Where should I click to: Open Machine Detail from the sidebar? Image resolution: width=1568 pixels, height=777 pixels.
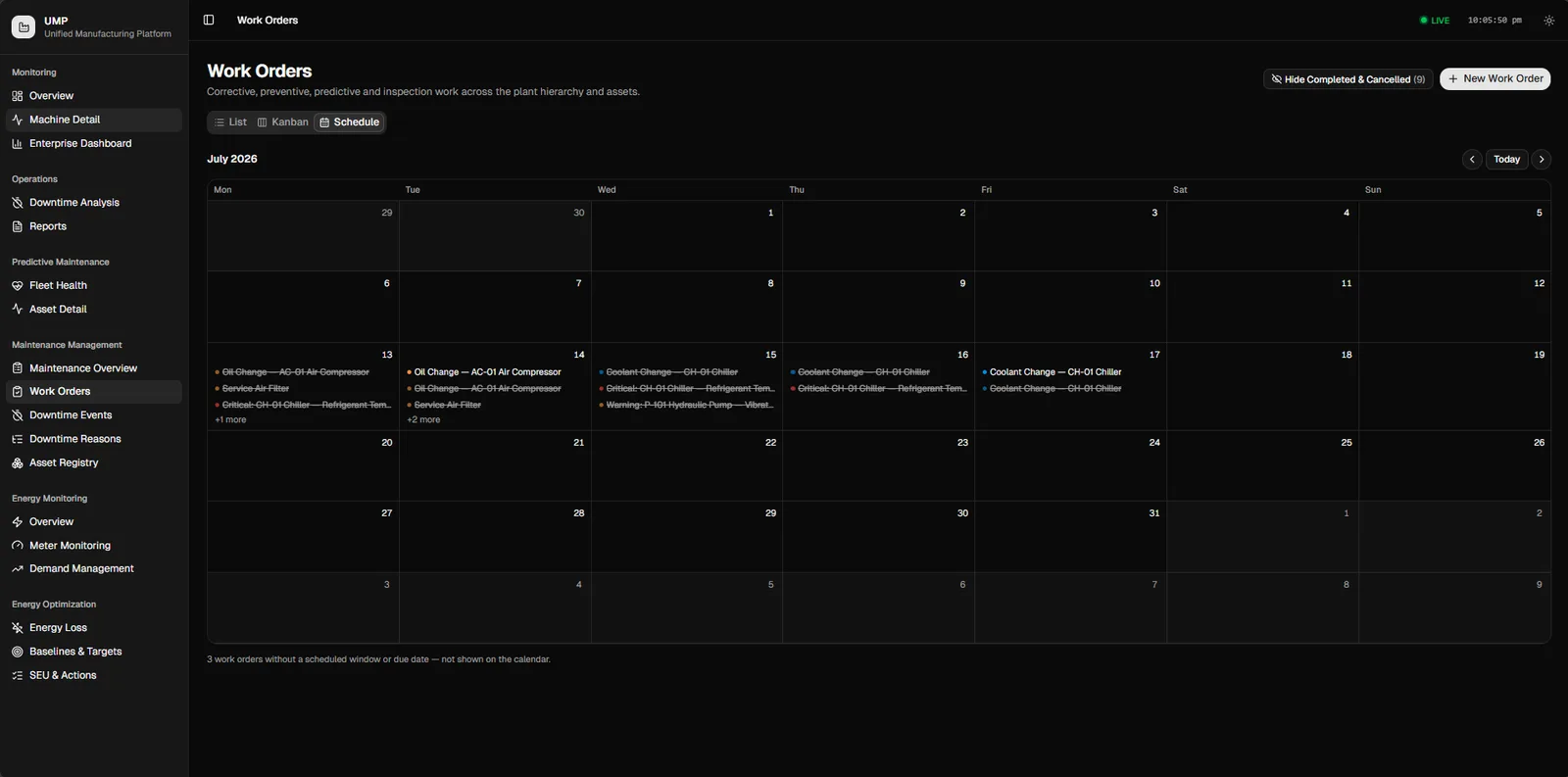[94, 120]
